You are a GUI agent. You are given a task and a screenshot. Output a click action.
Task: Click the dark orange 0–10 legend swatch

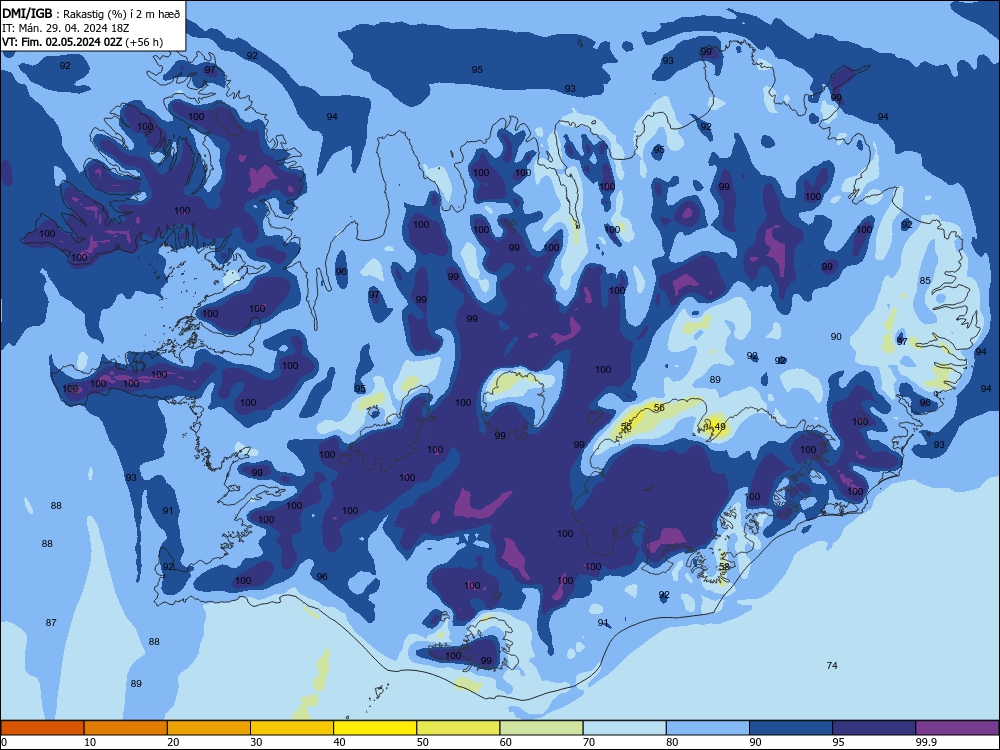click(42, 728)
